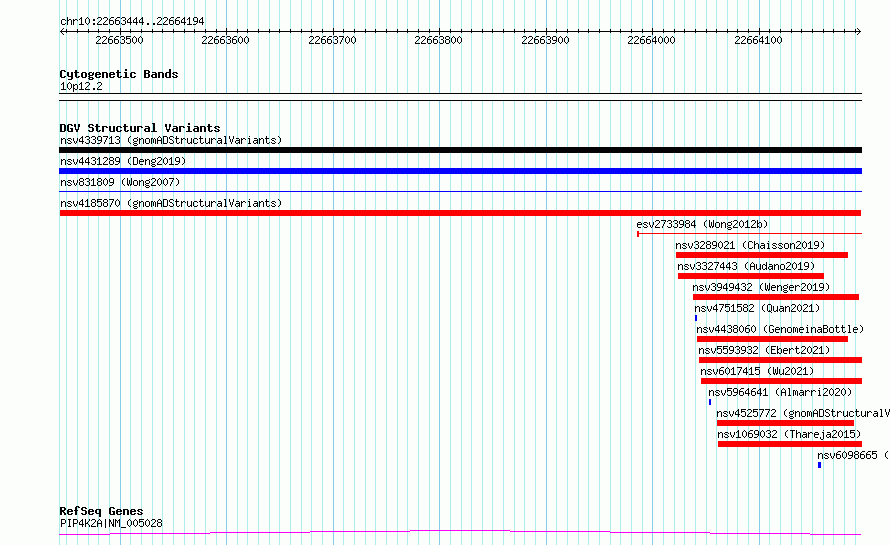Select the red bar under nsv3289021

click(762, 255)
